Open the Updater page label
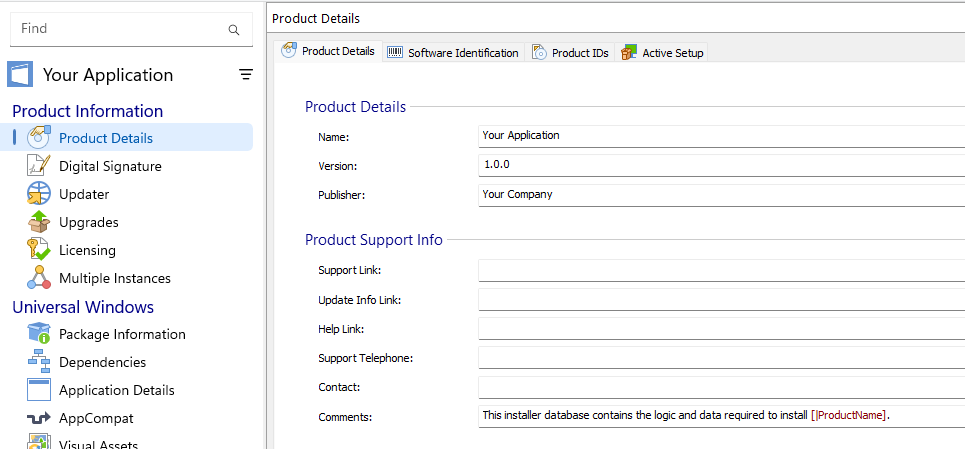Screen dimensions: 965x449 (x=84, y=194)
